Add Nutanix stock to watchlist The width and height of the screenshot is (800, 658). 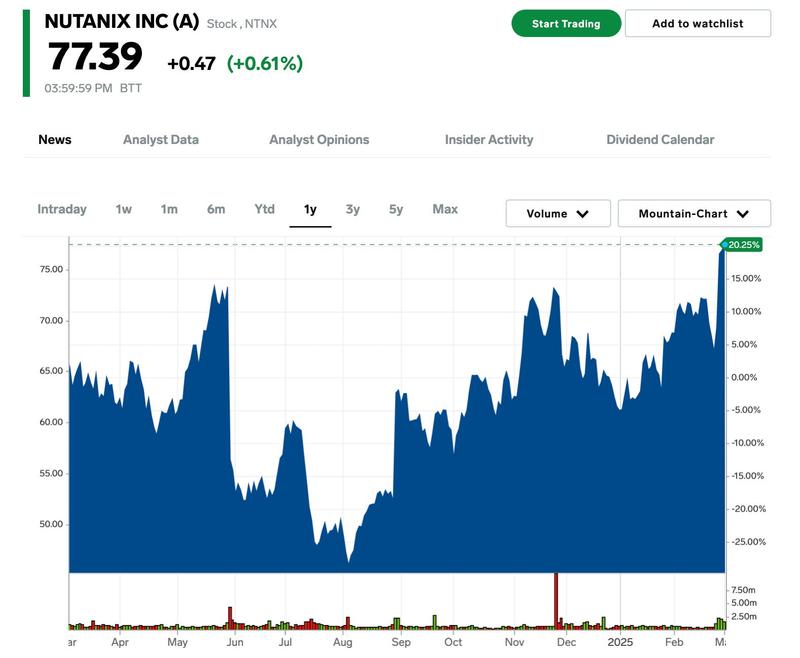697,23
